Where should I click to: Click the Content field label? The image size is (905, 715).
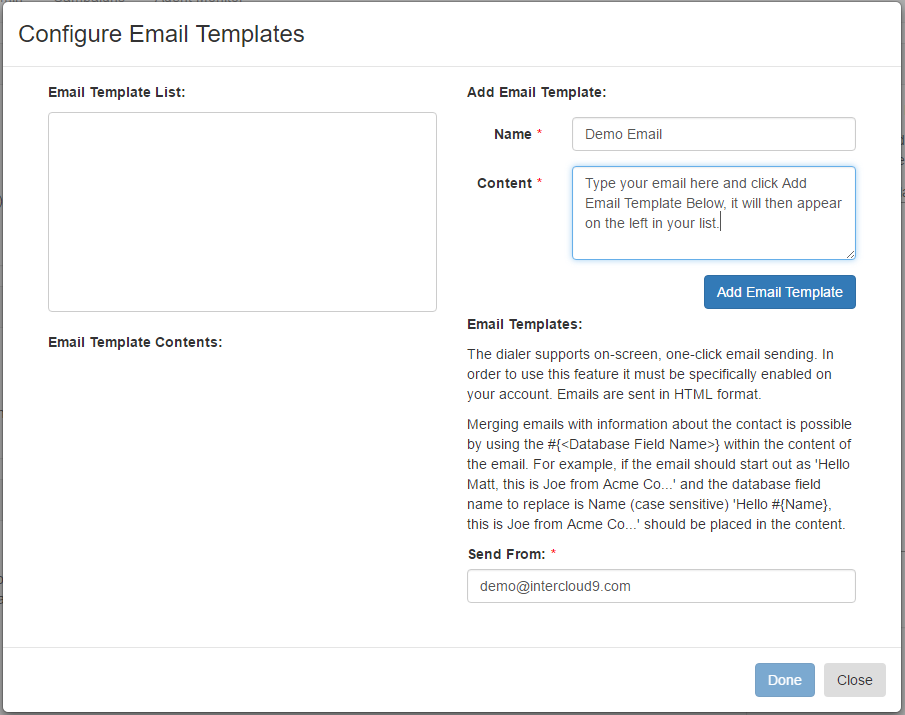[504, 184]
